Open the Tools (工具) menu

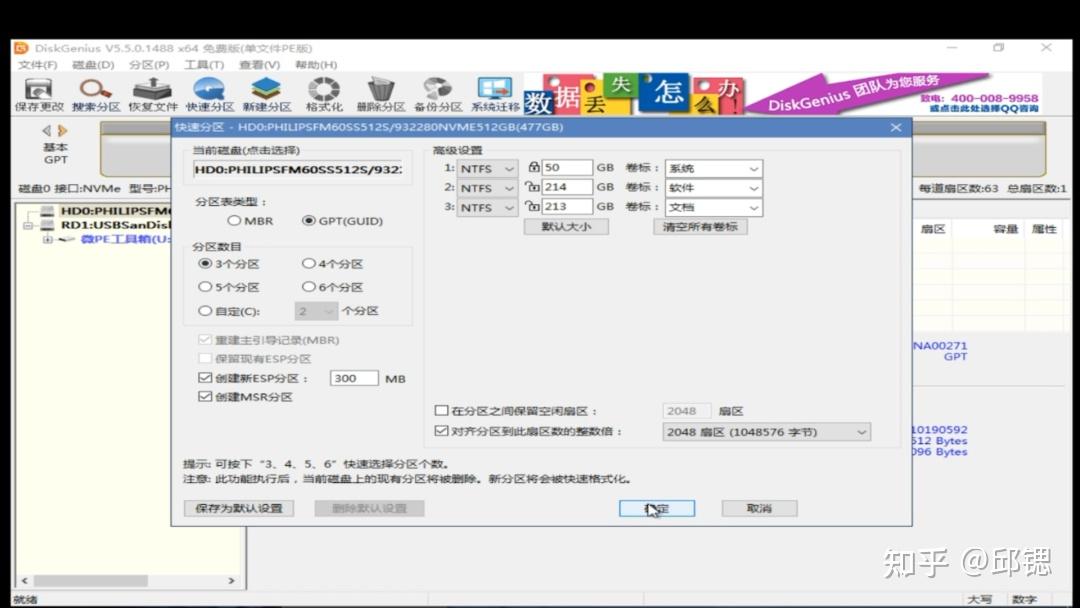tap(204, 65)
